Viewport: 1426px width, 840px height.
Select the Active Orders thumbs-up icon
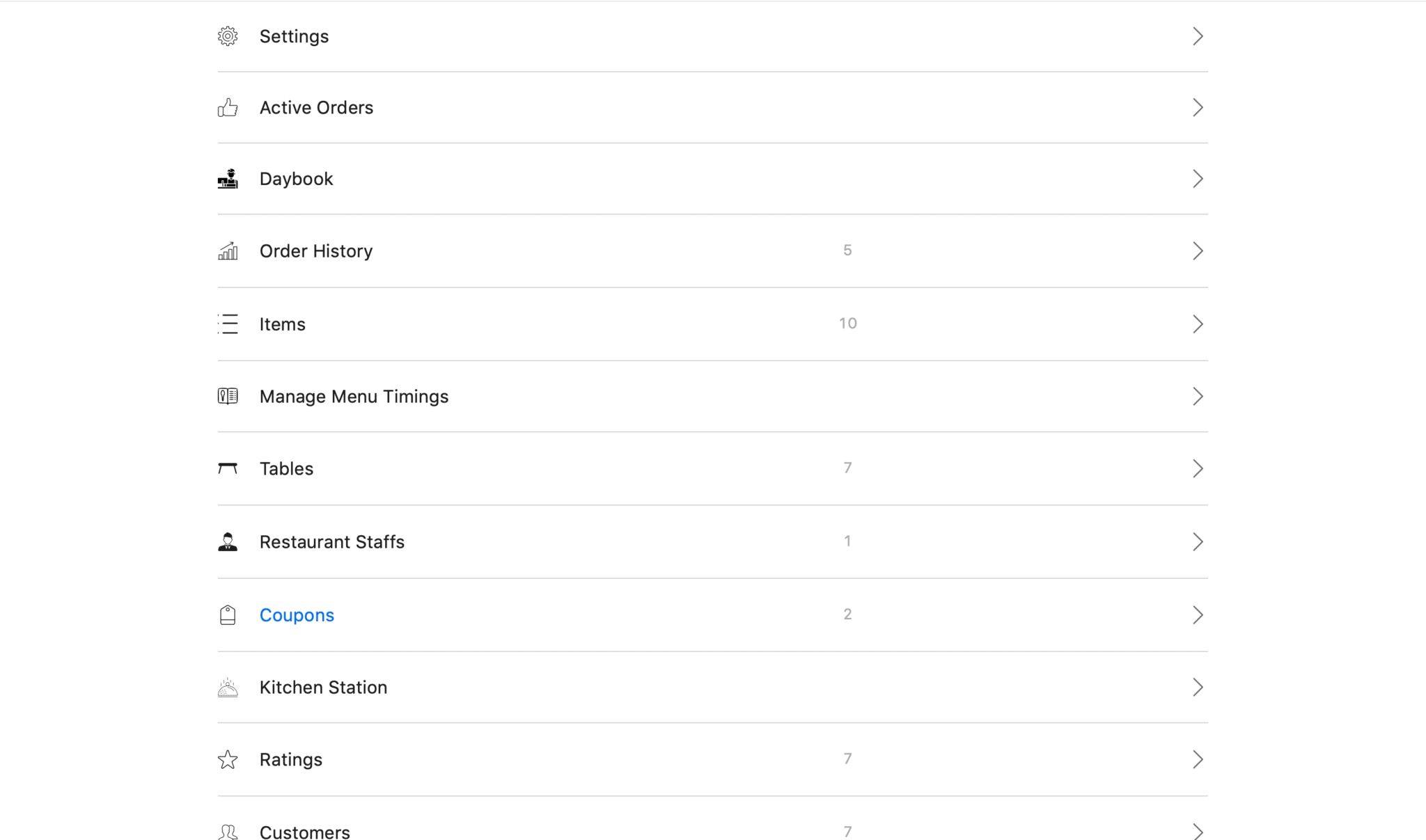click(x=228, y=107)
